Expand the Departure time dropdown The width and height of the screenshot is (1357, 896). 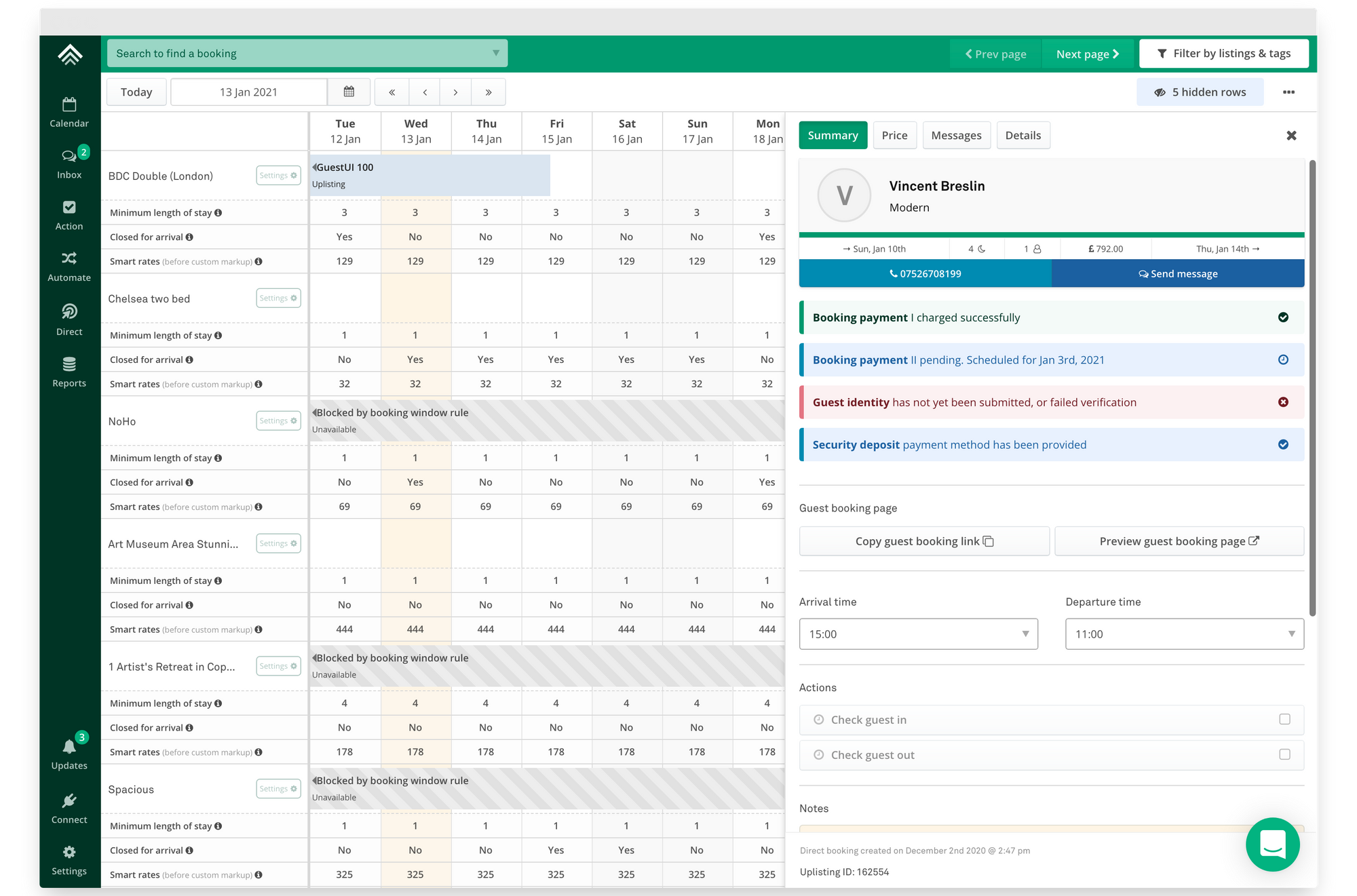1184,634
